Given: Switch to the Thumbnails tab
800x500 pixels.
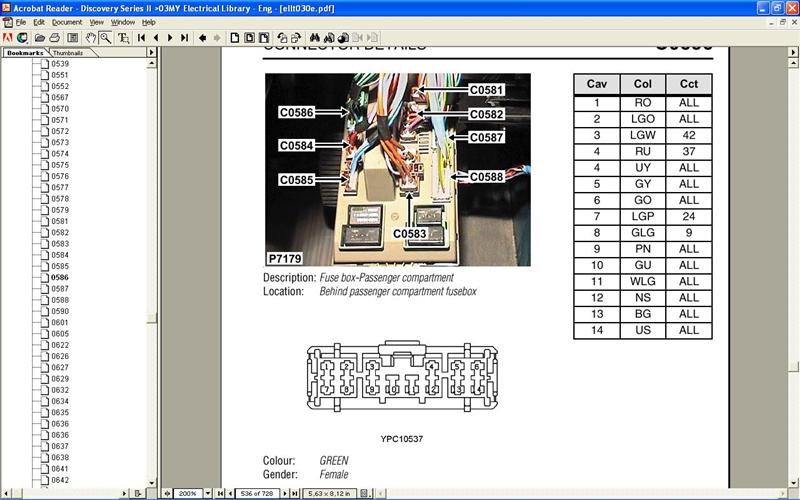Looking at the screenshot, I should (x=68, y=53).
